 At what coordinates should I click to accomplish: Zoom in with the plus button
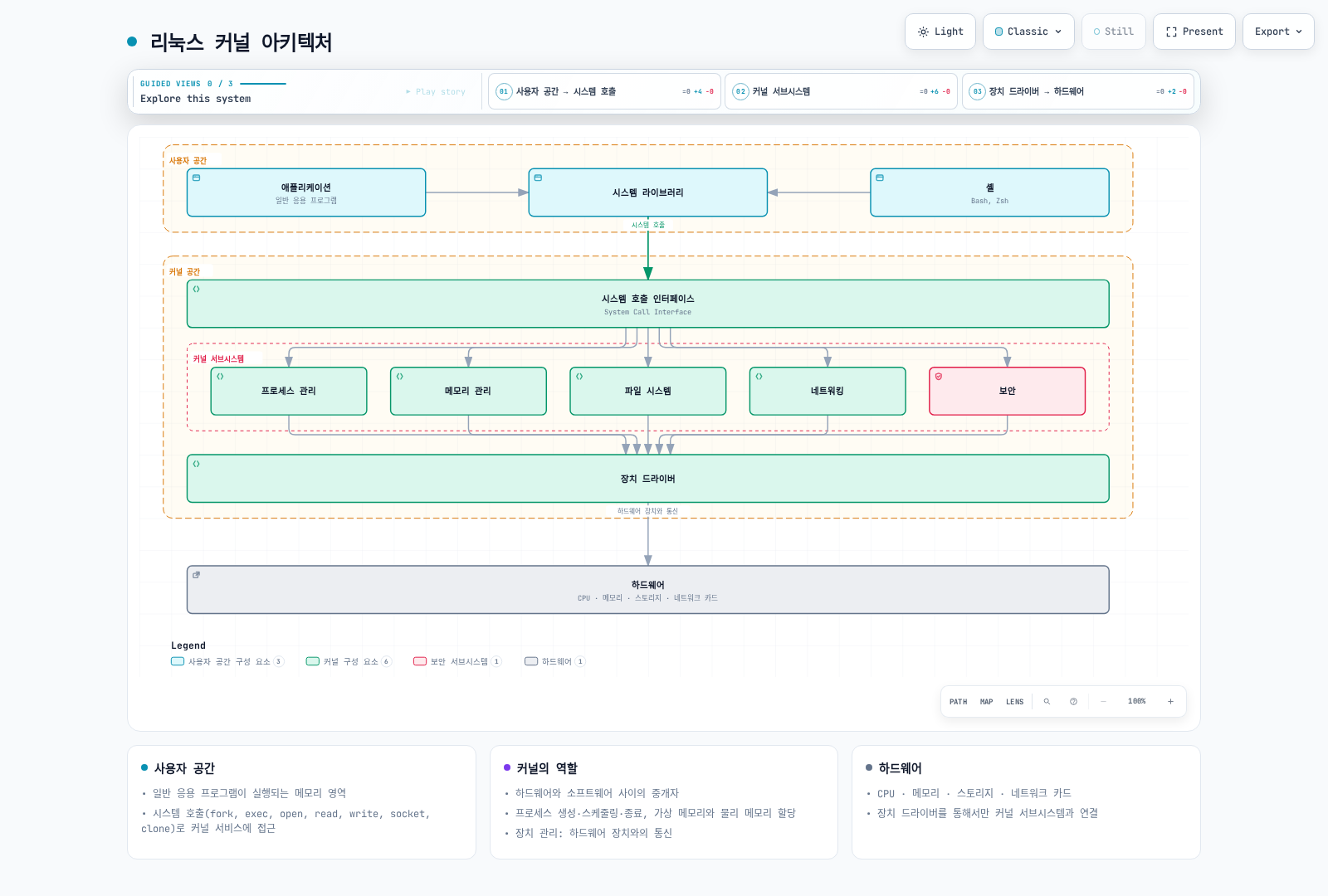pos(1171,702)
